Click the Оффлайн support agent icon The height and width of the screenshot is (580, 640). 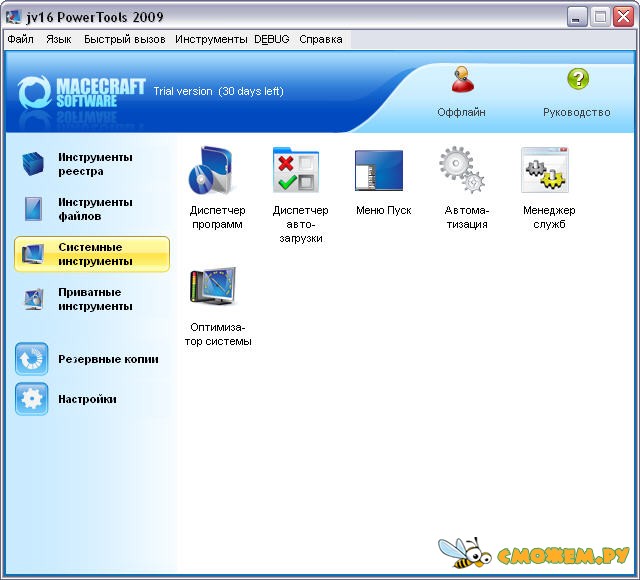(462, 80)
